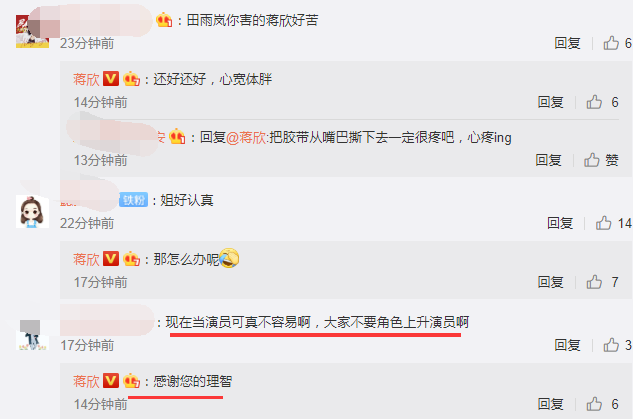Reply to the 现在当演员可真不容易啊 comment
This screenshot has width=633, height=419.
point(567,345)
